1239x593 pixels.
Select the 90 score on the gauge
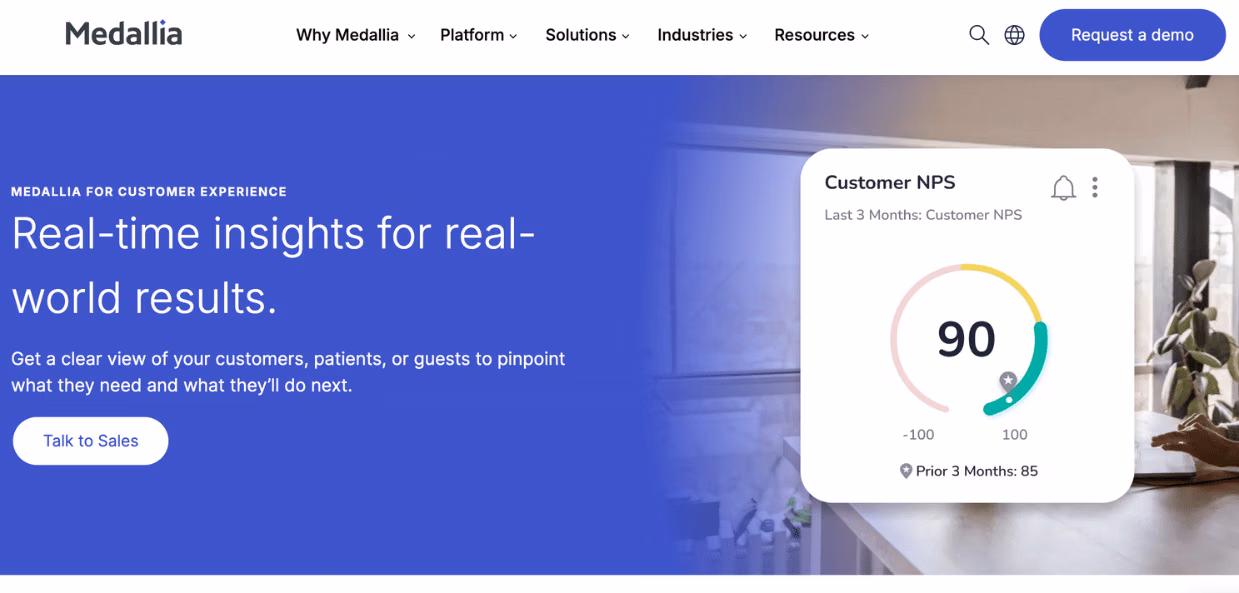click(x=966, y=339)
